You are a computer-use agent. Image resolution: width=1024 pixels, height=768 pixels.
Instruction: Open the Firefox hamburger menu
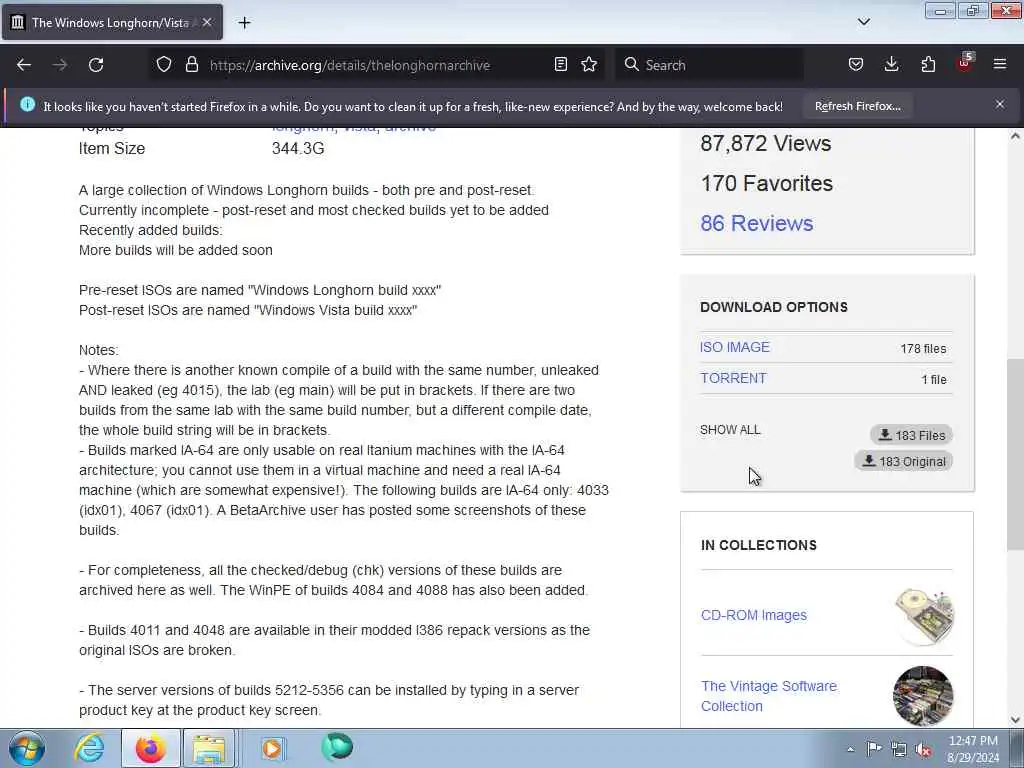click(1000, 65)
